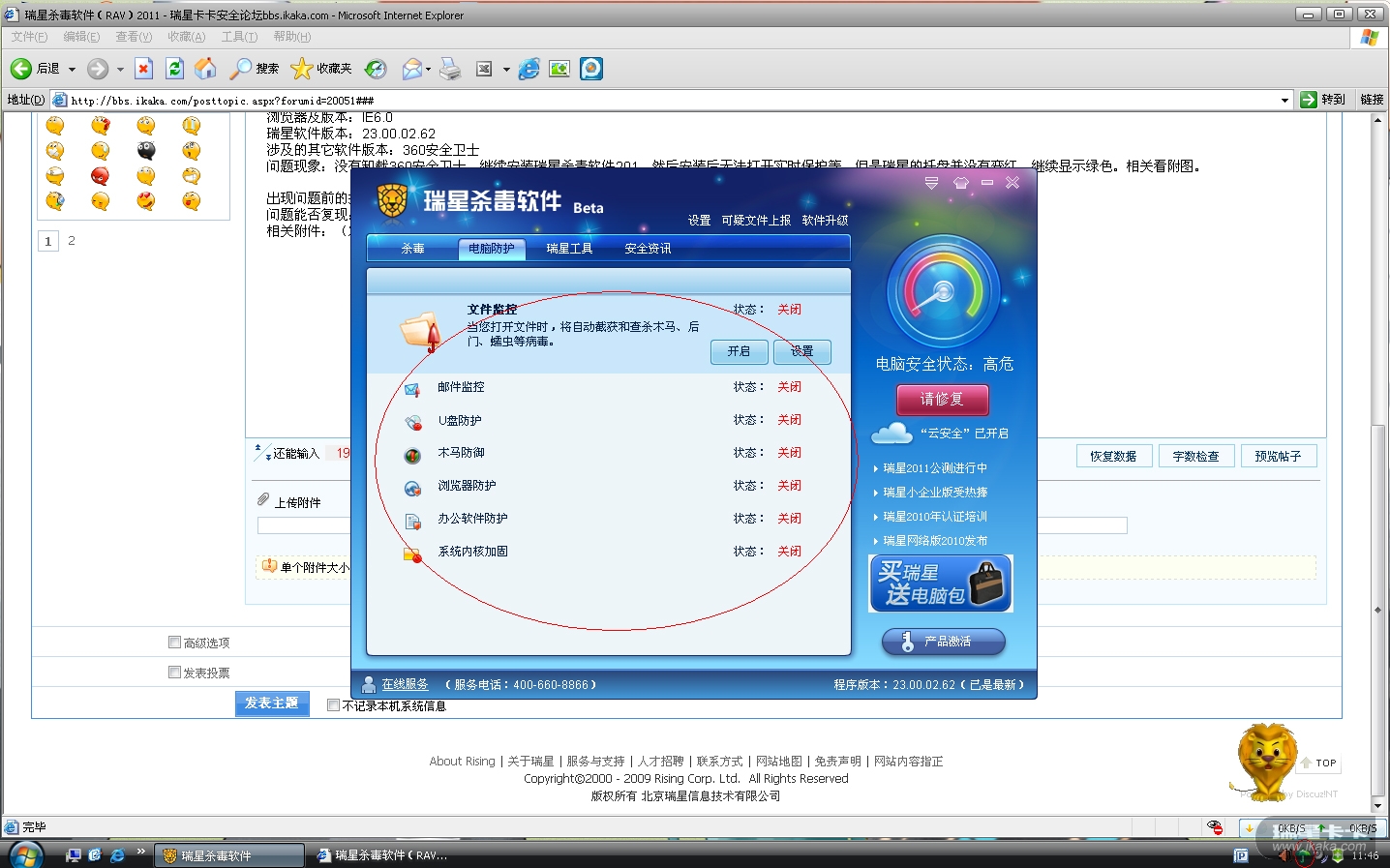Click the 字数检查 button

point(1195,456)
